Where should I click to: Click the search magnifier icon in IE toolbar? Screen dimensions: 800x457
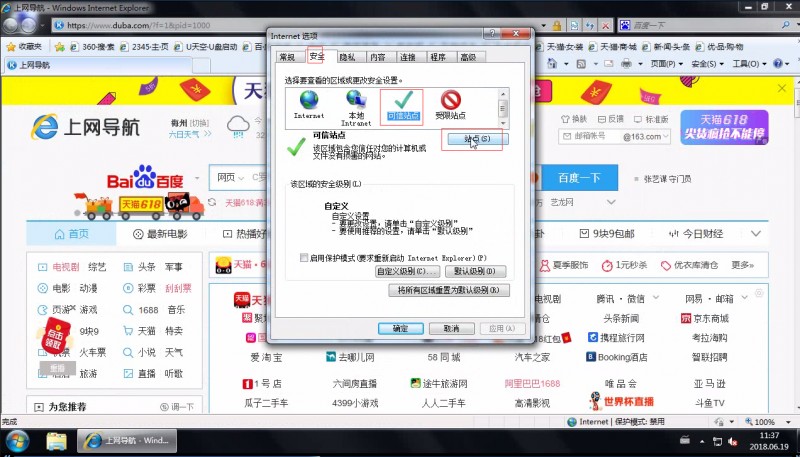click(x=786, y=24)
